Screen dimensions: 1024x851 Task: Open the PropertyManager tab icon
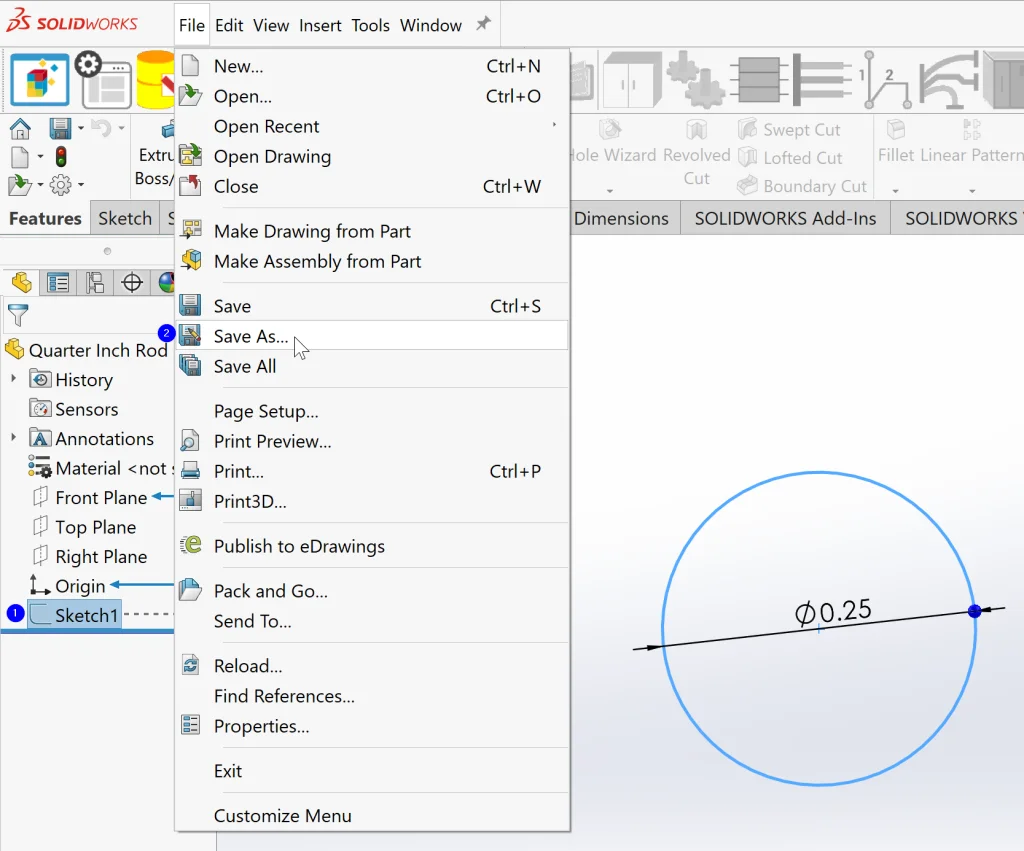(59, 283)
